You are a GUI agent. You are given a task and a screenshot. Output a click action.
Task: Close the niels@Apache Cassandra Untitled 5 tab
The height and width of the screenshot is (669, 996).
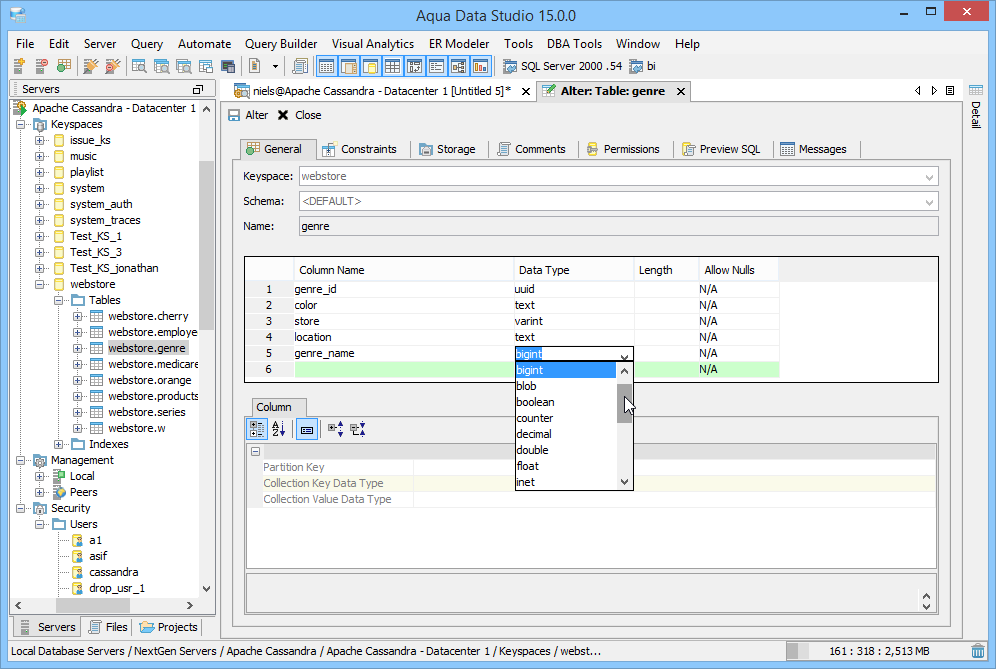click(x=526, y=91)
